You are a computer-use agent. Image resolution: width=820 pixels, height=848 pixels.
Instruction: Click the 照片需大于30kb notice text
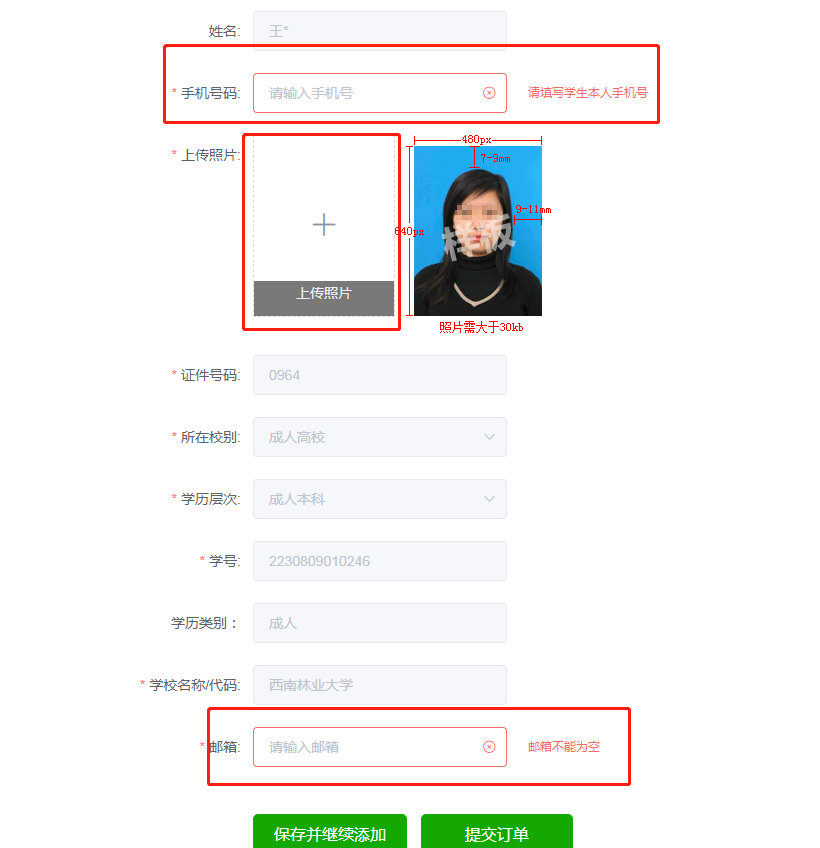(x=481, y=327)
